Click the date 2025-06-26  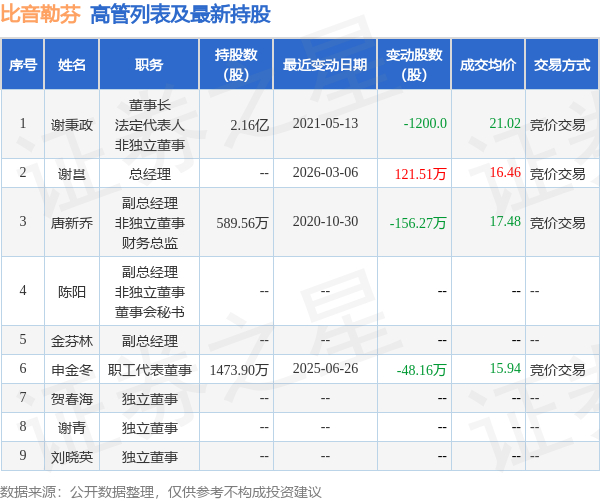pyautogui.click(x=325, y=368)
